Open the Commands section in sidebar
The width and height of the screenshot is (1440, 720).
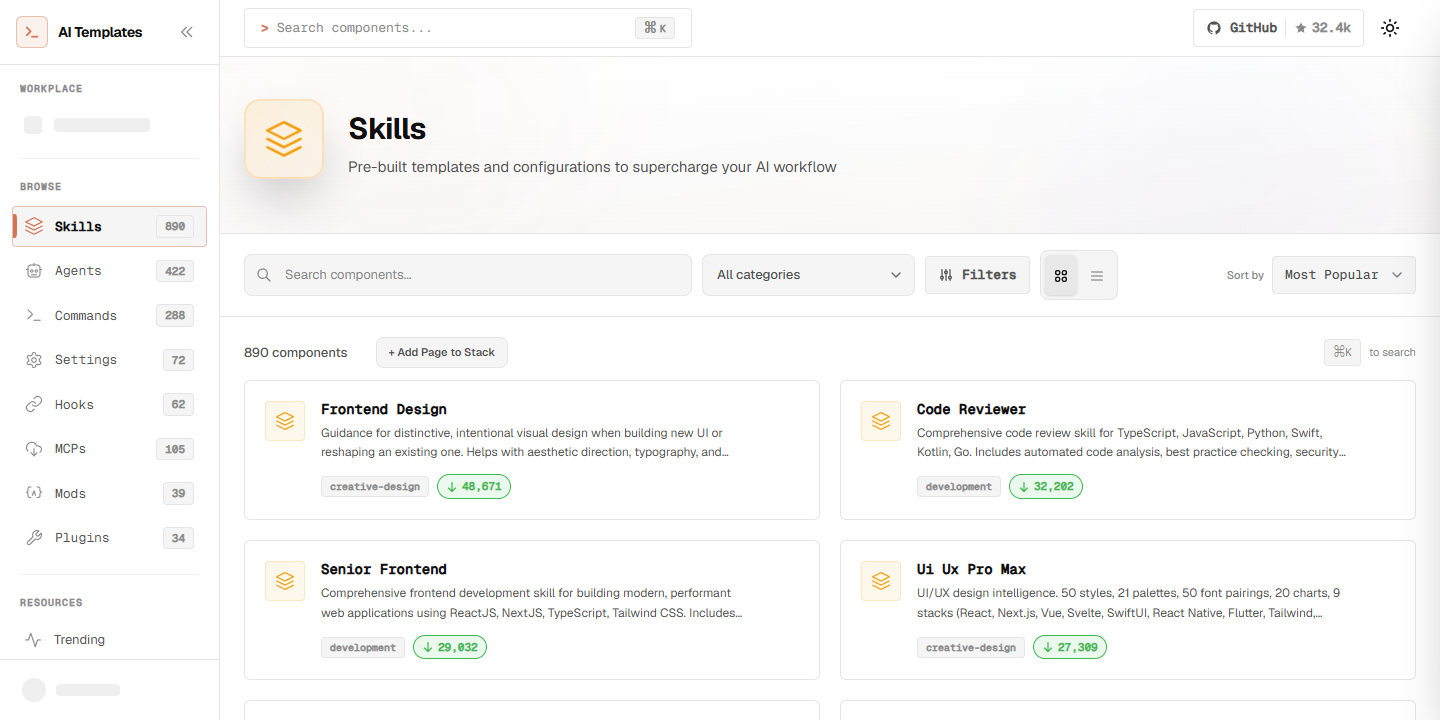[x=109, y=316]
